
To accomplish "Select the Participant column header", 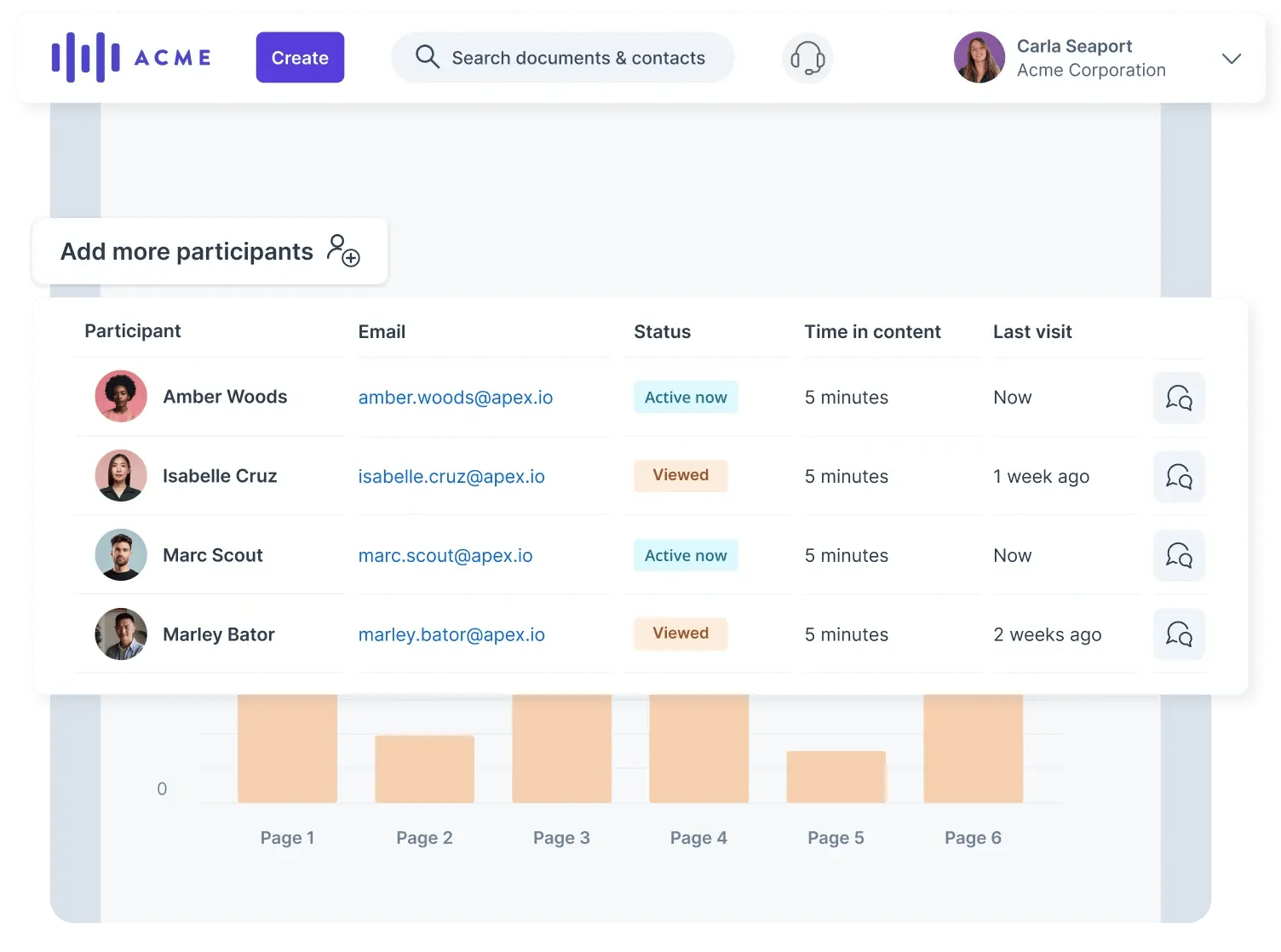I will (133, 331).
